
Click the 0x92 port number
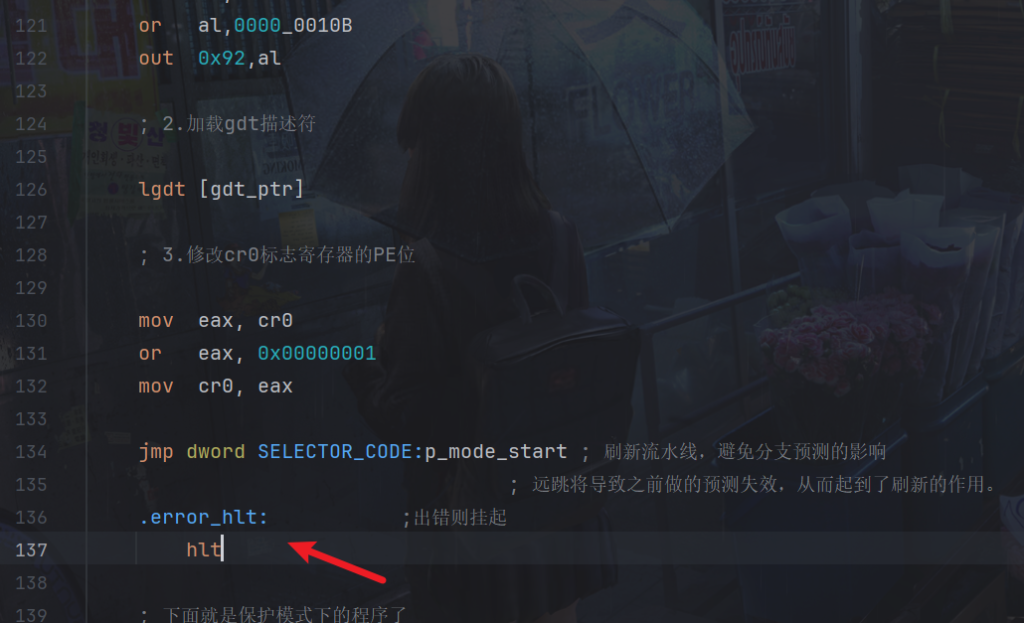pos(221,58)
